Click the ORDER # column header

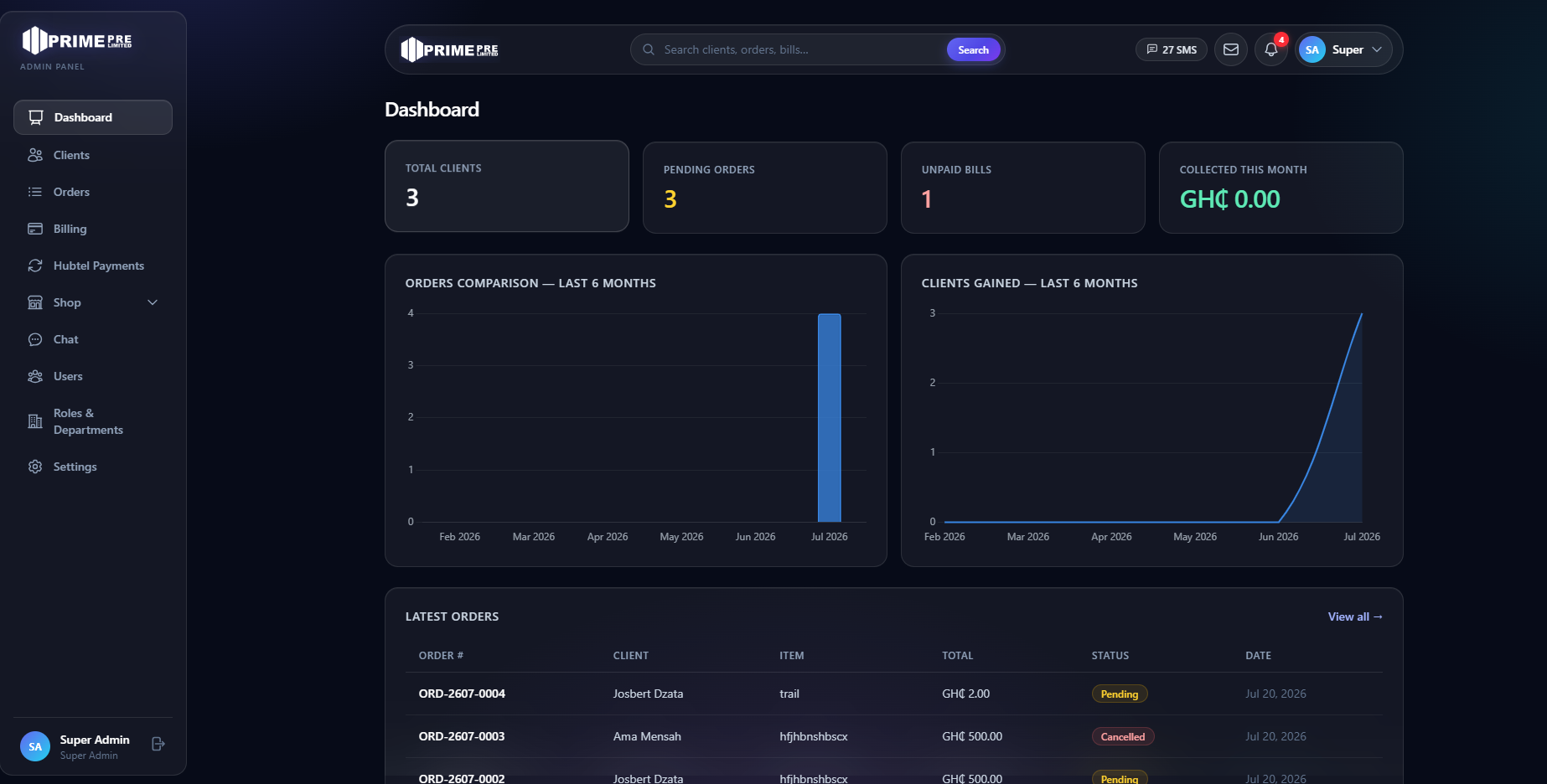point(441,656)
